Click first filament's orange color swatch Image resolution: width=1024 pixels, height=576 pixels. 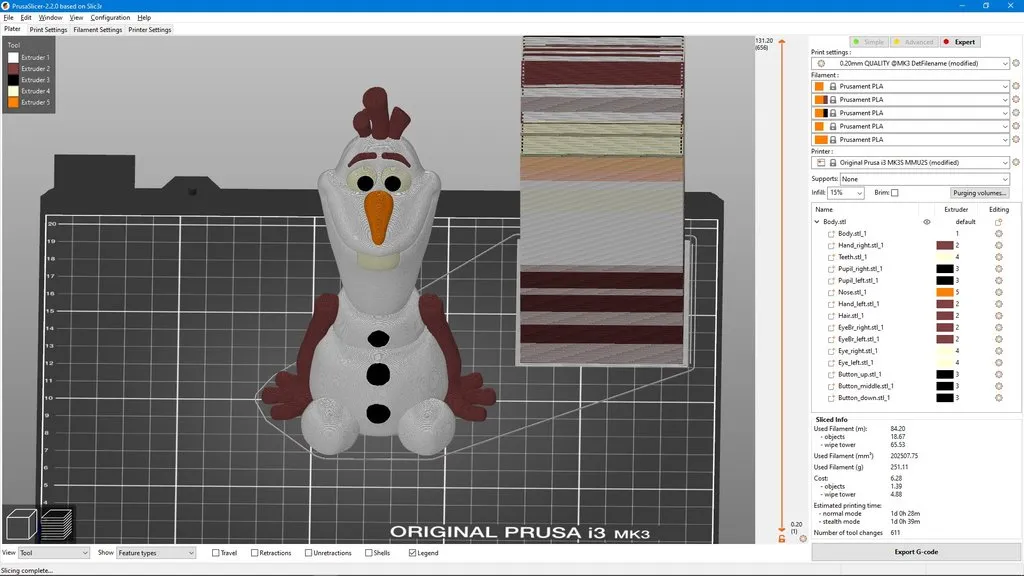click(819, 86)
